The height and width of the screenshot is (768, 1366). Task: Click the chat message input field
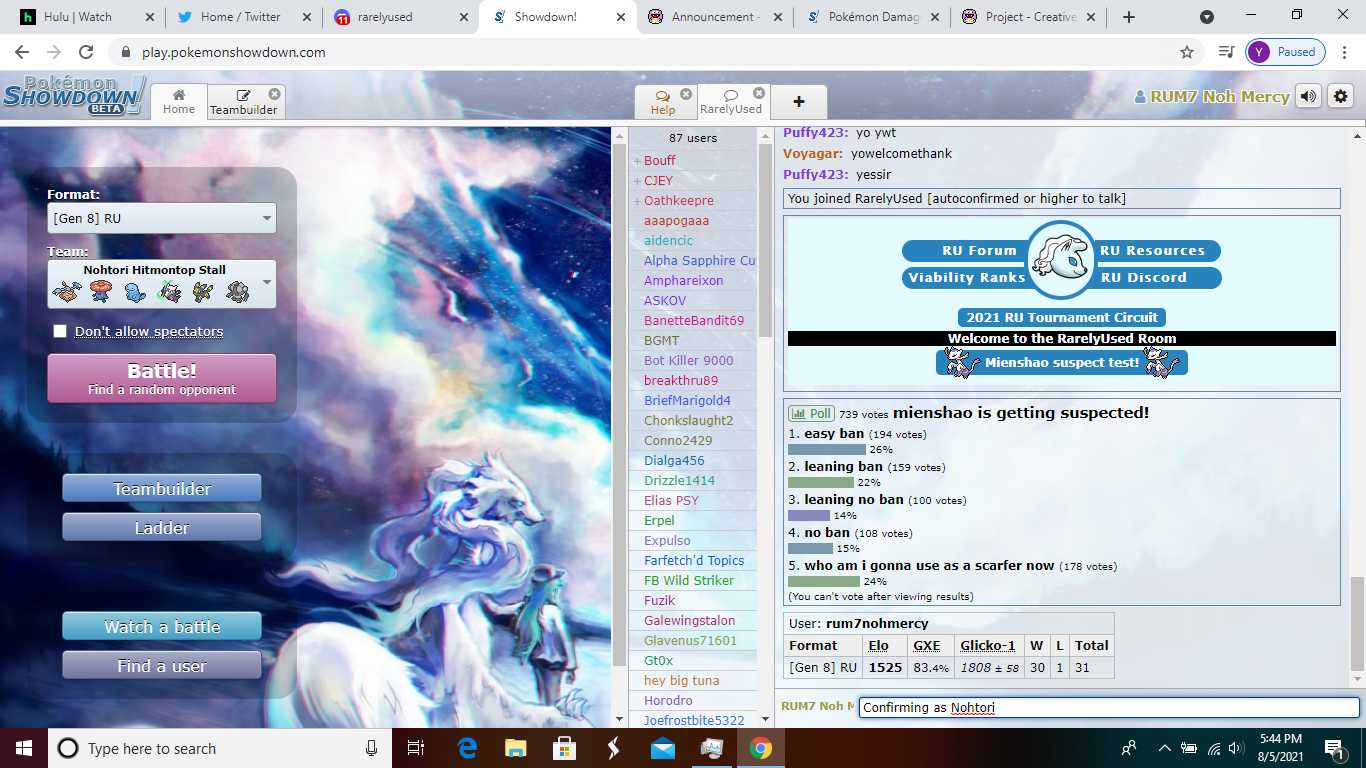point(1108,707)
